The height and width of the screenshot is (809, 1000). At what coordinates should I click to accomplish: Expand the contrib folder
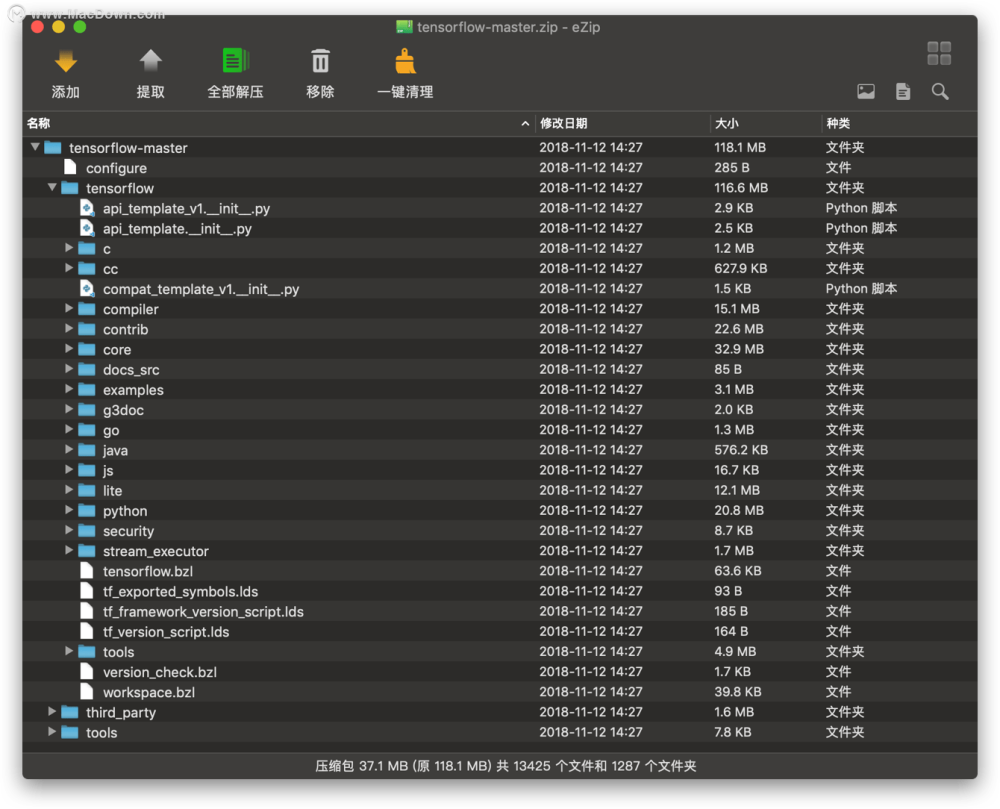(69, 329)
